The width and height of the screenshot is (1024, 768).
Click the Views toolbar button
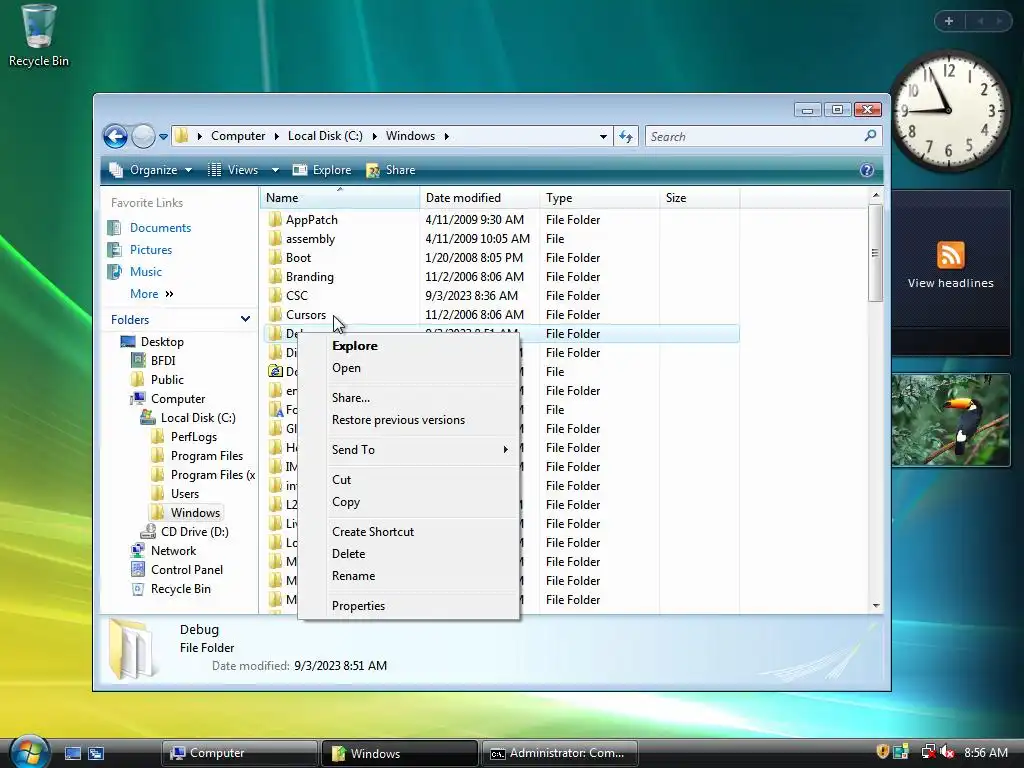[x=233, y=170]
